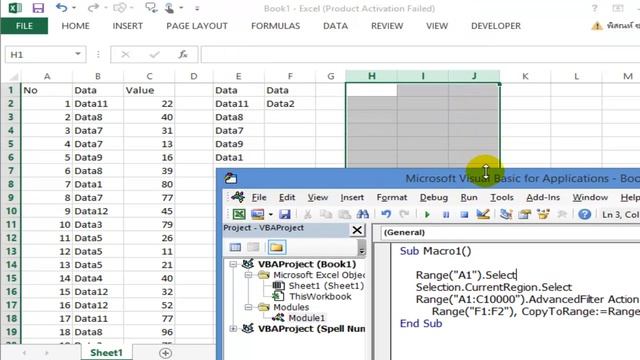Click Insert UserForm icon in VBA toolbar
This screenshot has width=640, height=360.
[x=258, y=214]
